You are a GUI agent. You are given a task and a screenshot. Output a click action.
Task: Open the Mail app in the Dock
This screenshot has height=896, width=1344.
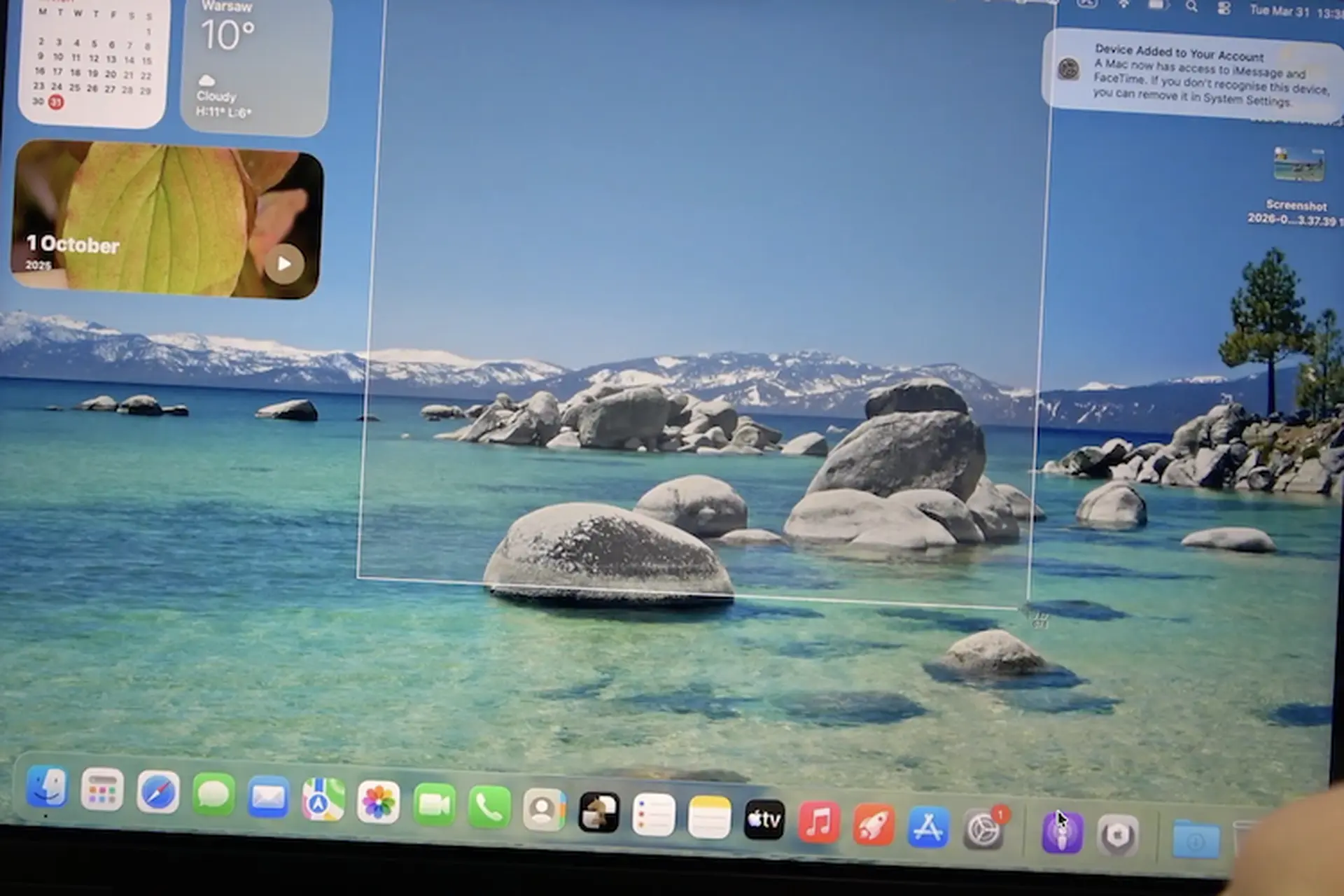(x=268, y=797)
